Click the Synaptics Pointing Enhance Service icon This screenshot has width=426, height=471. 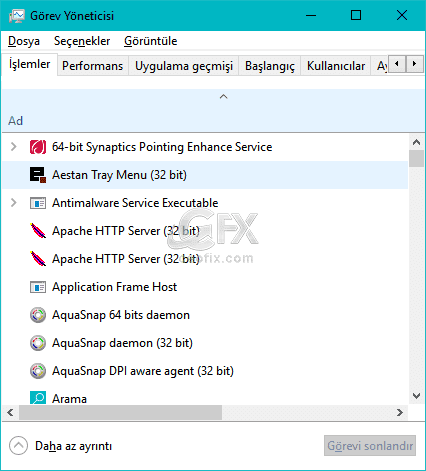point(38,147)
